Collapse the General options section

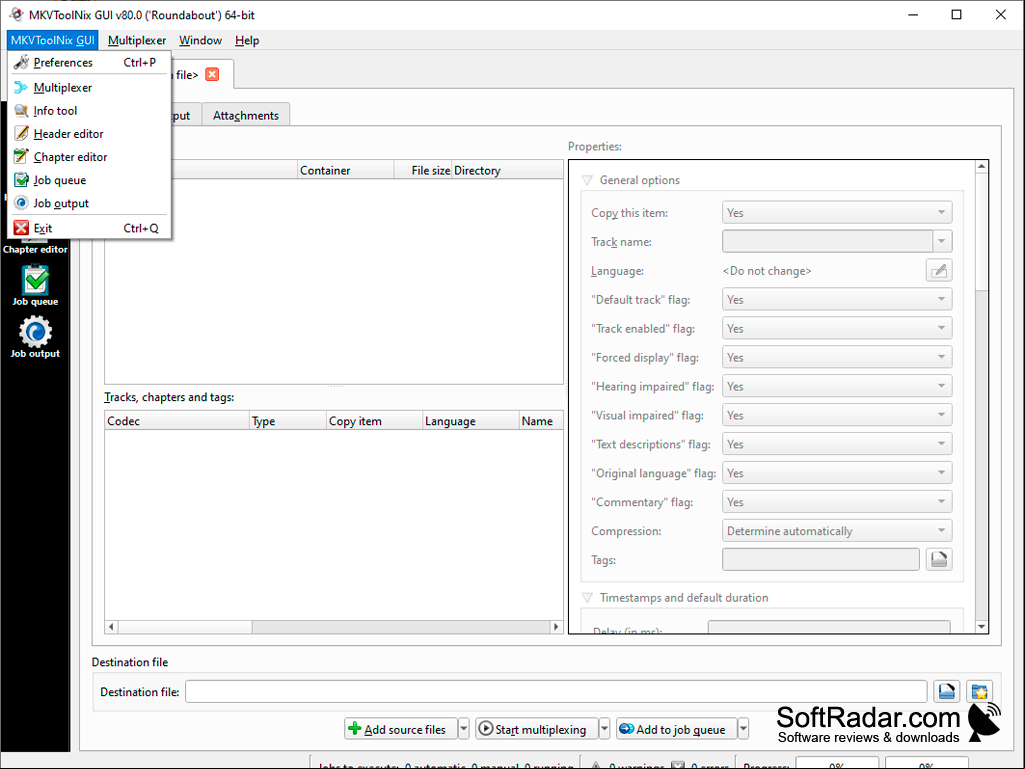[587, 180]
